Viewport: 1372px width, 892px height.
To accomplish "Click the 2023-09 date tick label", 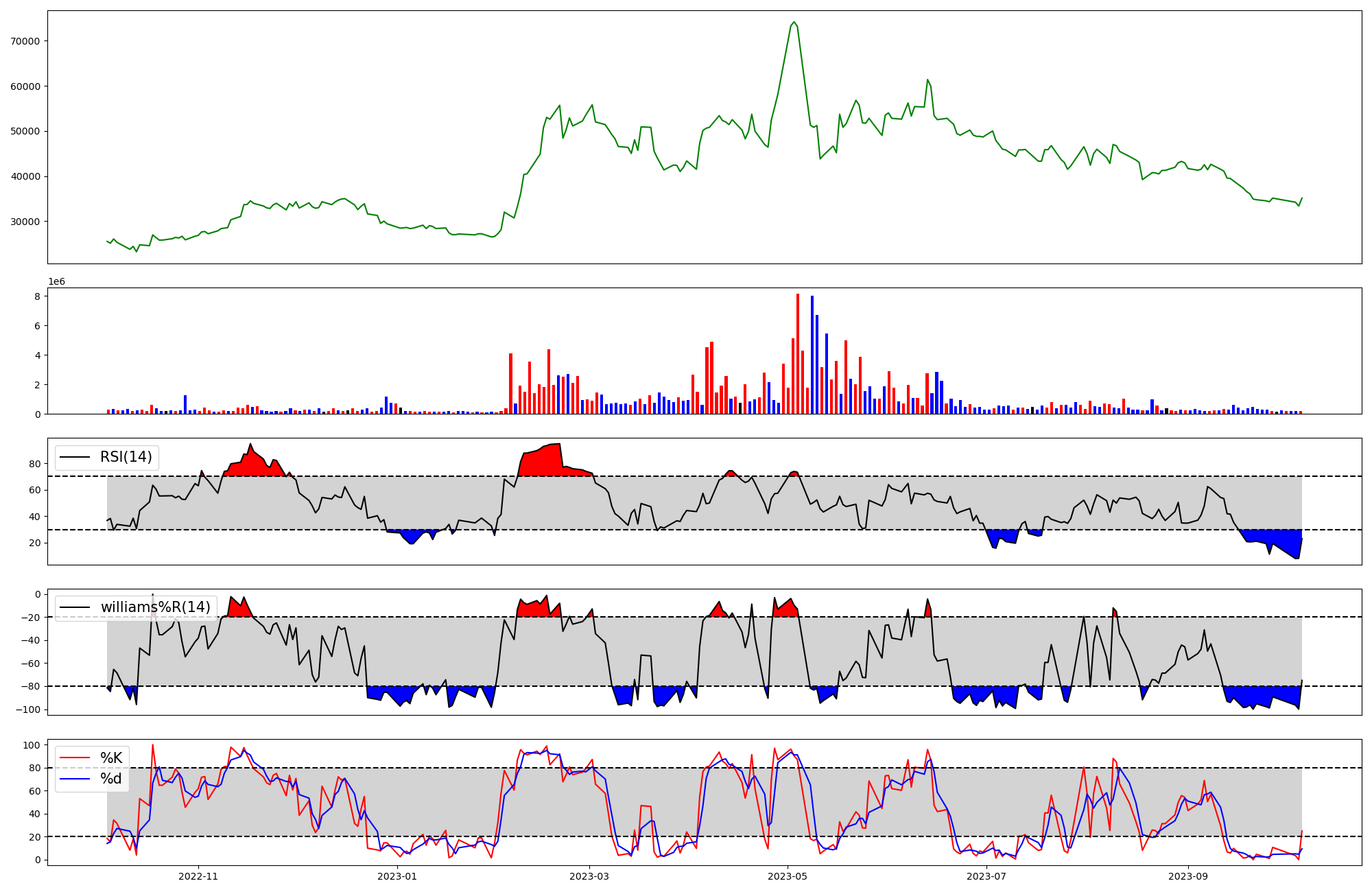I will 1187,876.
